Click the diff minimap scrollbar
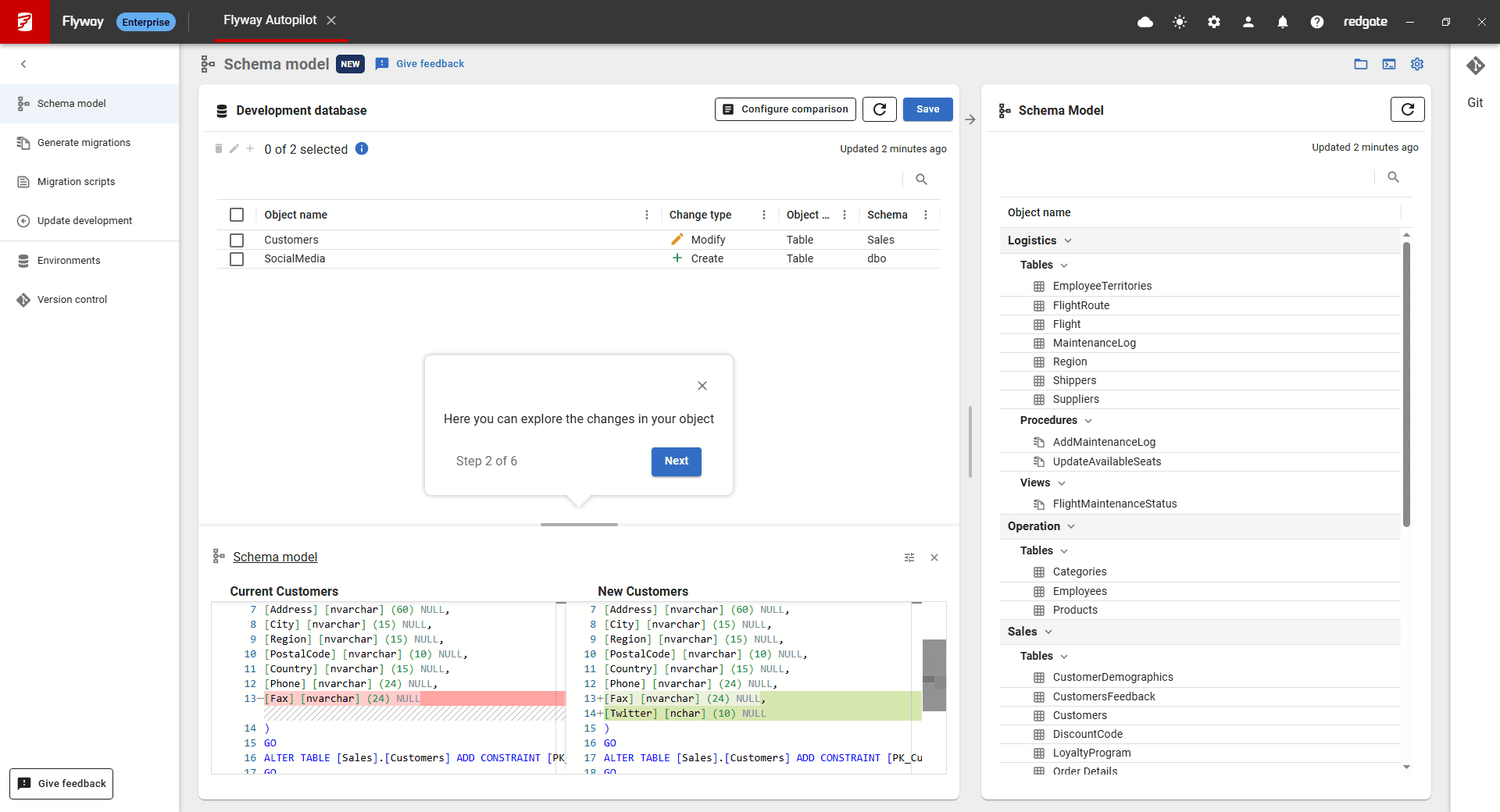The width and height of the screenshot is (1500, 812). (x=934, y=675)
